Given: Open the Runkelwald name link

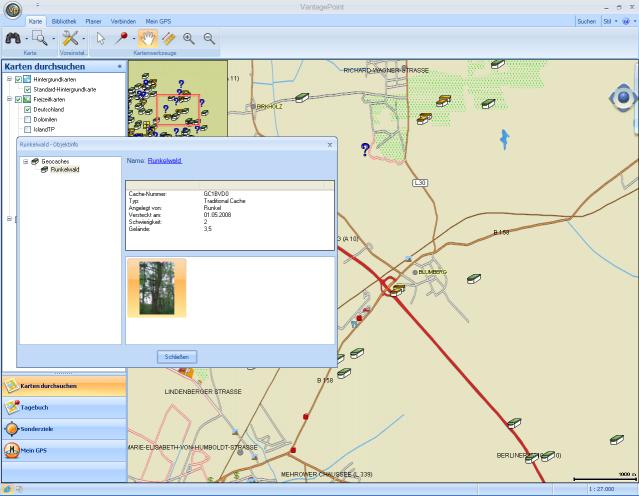Looking at the screenshot, I should 165,160.
